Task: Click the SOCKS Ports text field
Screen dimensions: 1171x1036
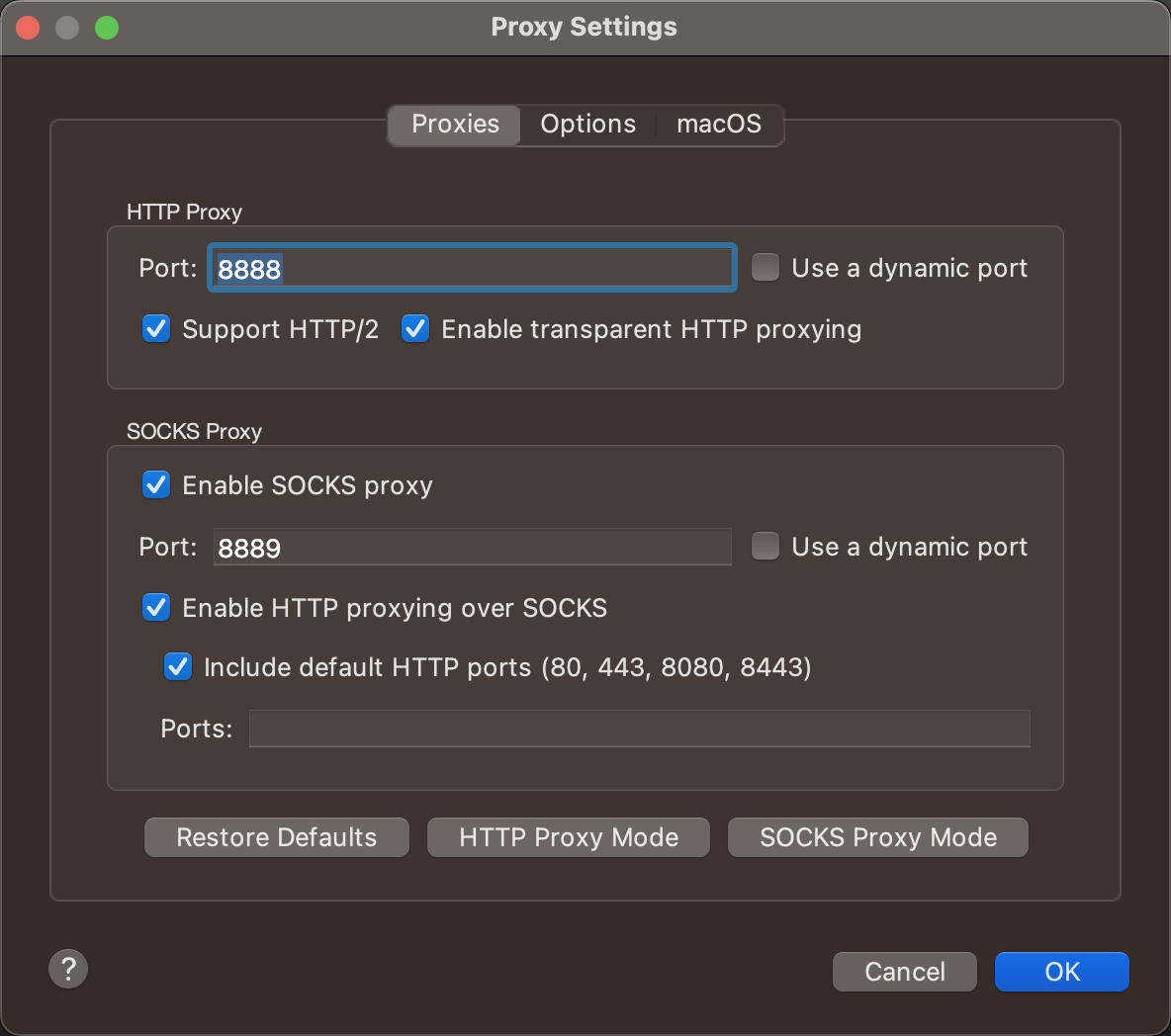Action: tap(639, 729)
